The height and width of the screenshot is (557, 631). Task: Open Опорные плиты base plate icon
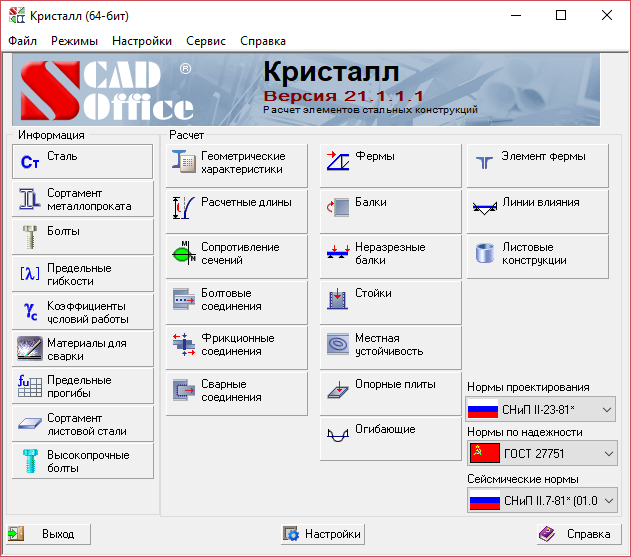point(338,390)
